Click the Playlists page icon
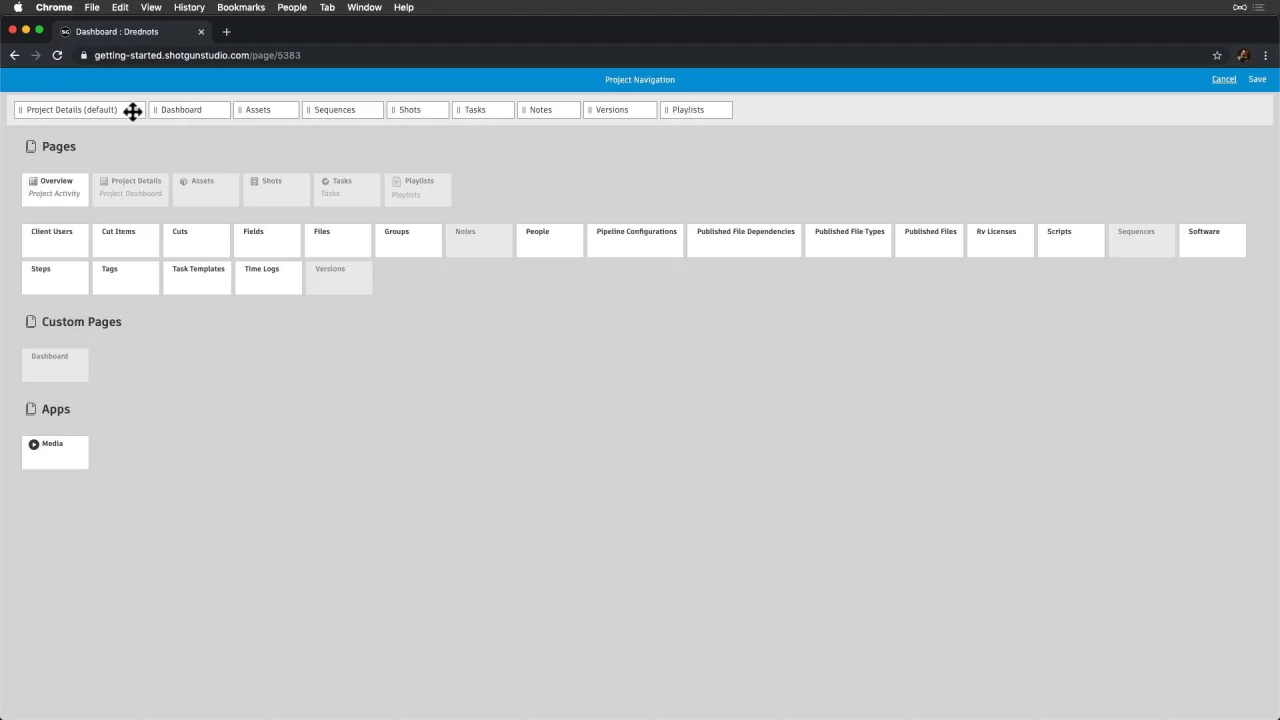 [396, 181]
